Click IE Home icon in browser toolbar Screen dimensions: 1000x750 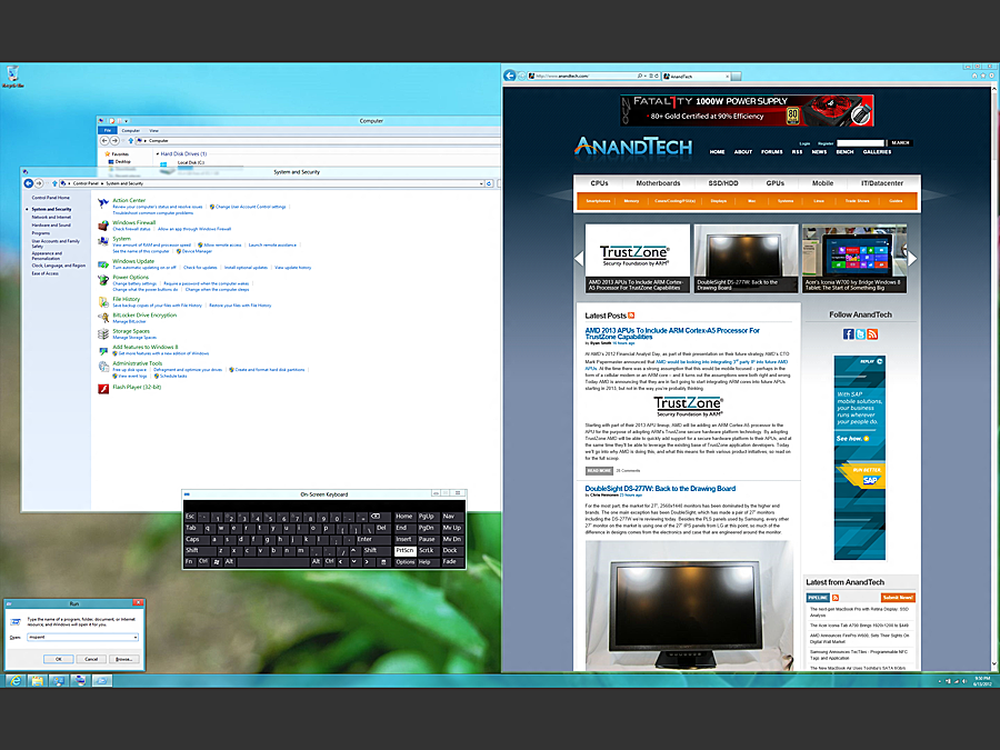pyautogui.click(x=974, y=76)
